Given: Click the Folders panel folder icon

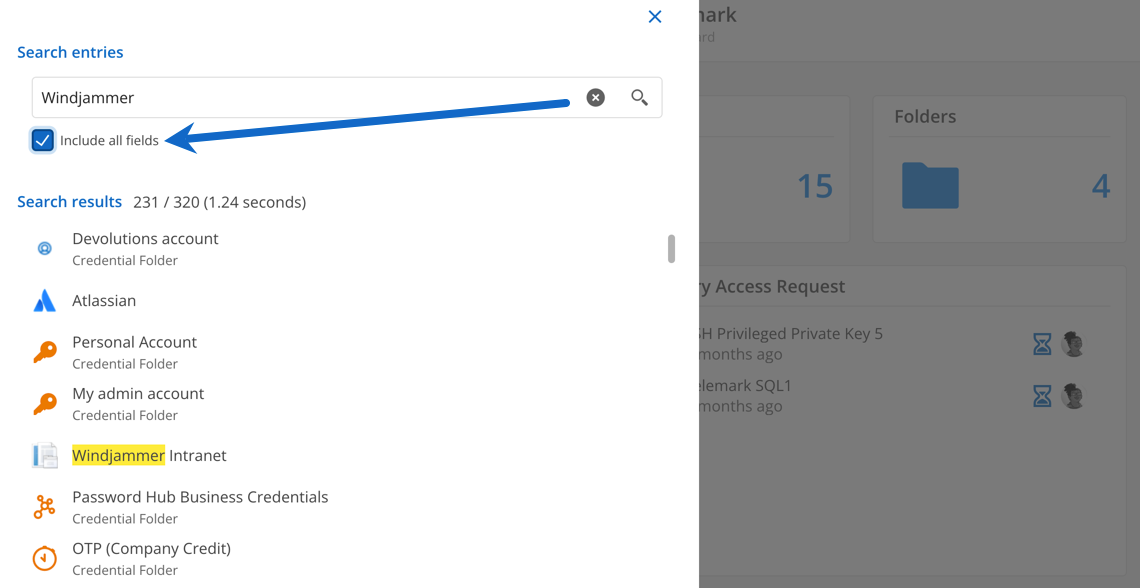Looking at the screenshot, I should [x=929, y=185].
